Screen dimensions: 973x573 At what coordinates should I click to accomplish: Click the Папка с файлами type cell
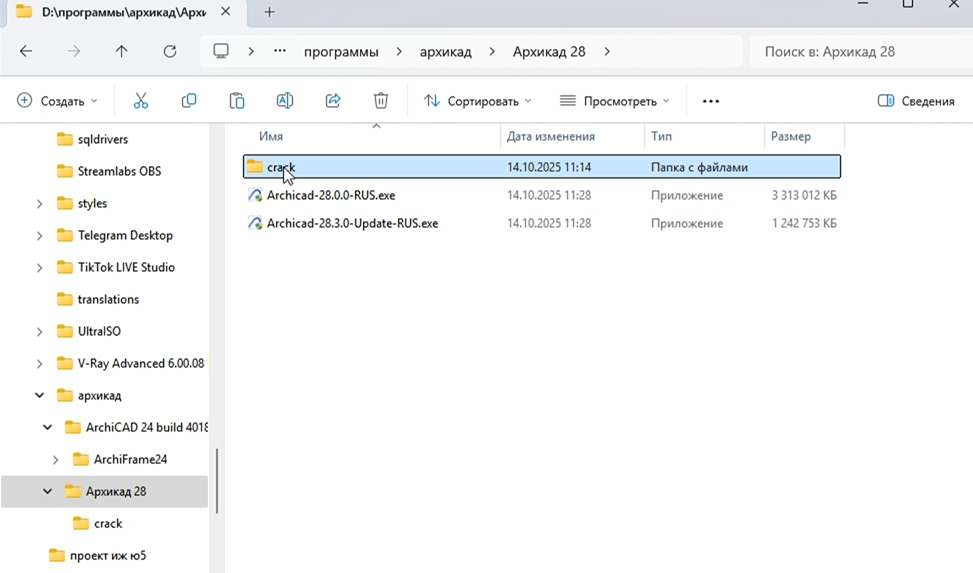click(699, 167)
